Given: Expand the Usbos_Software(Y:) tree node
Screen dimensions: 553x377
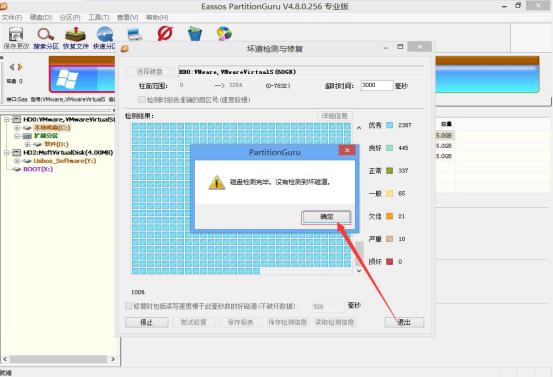Looking at the screenshot, I should click(17, 161).
